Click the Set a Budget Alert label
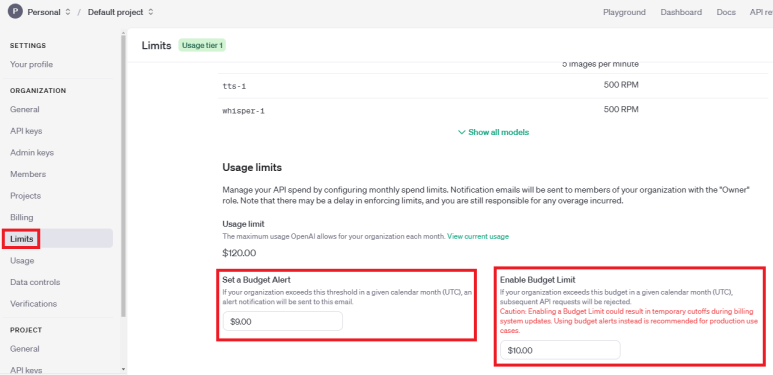The height and width of the screenshot is (375, 773). 256,280
